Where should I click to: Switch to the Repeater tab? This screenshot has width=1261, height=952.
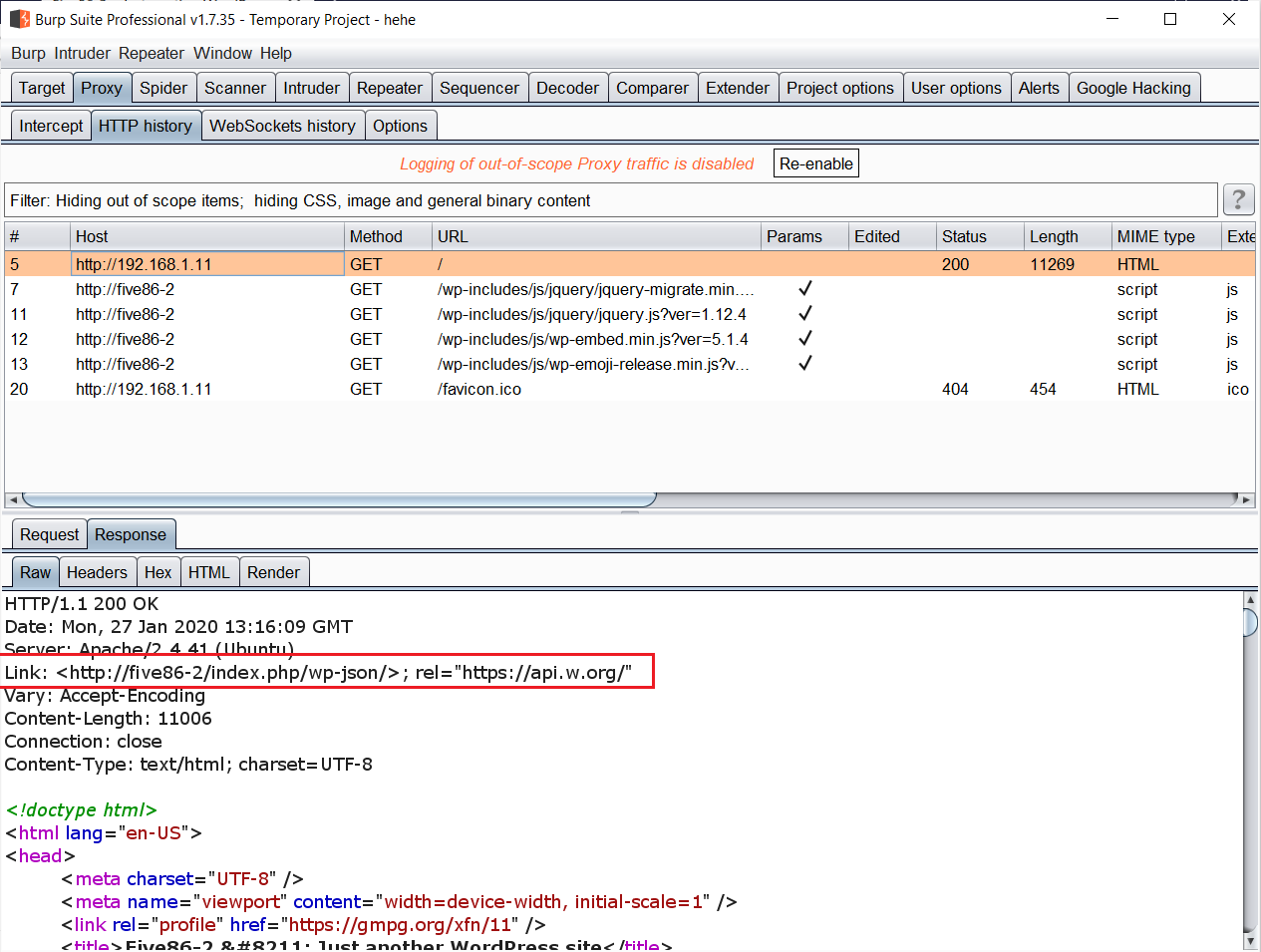389,88
